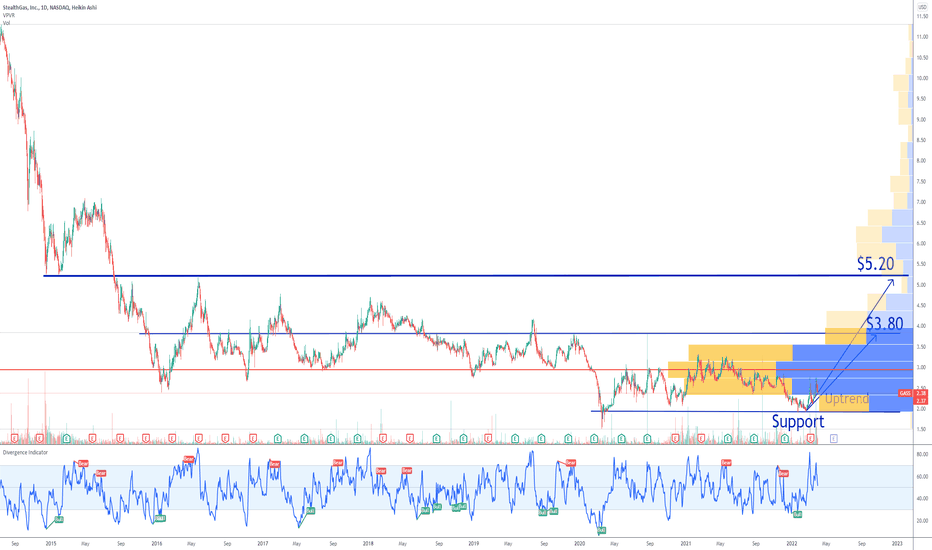The width and height of the screenshot is (932, 550).
Task: Select the blue Support horizontal line
Action: tap(745, 411)
